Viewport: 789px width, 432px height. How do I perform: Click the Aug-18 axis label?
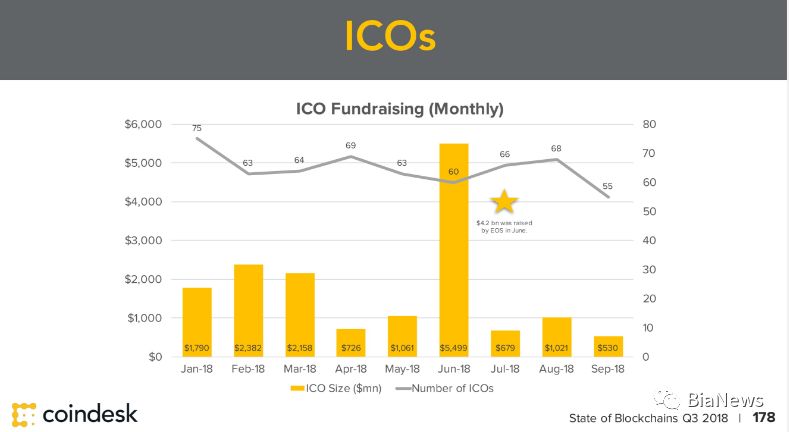(x=556, y=370)
